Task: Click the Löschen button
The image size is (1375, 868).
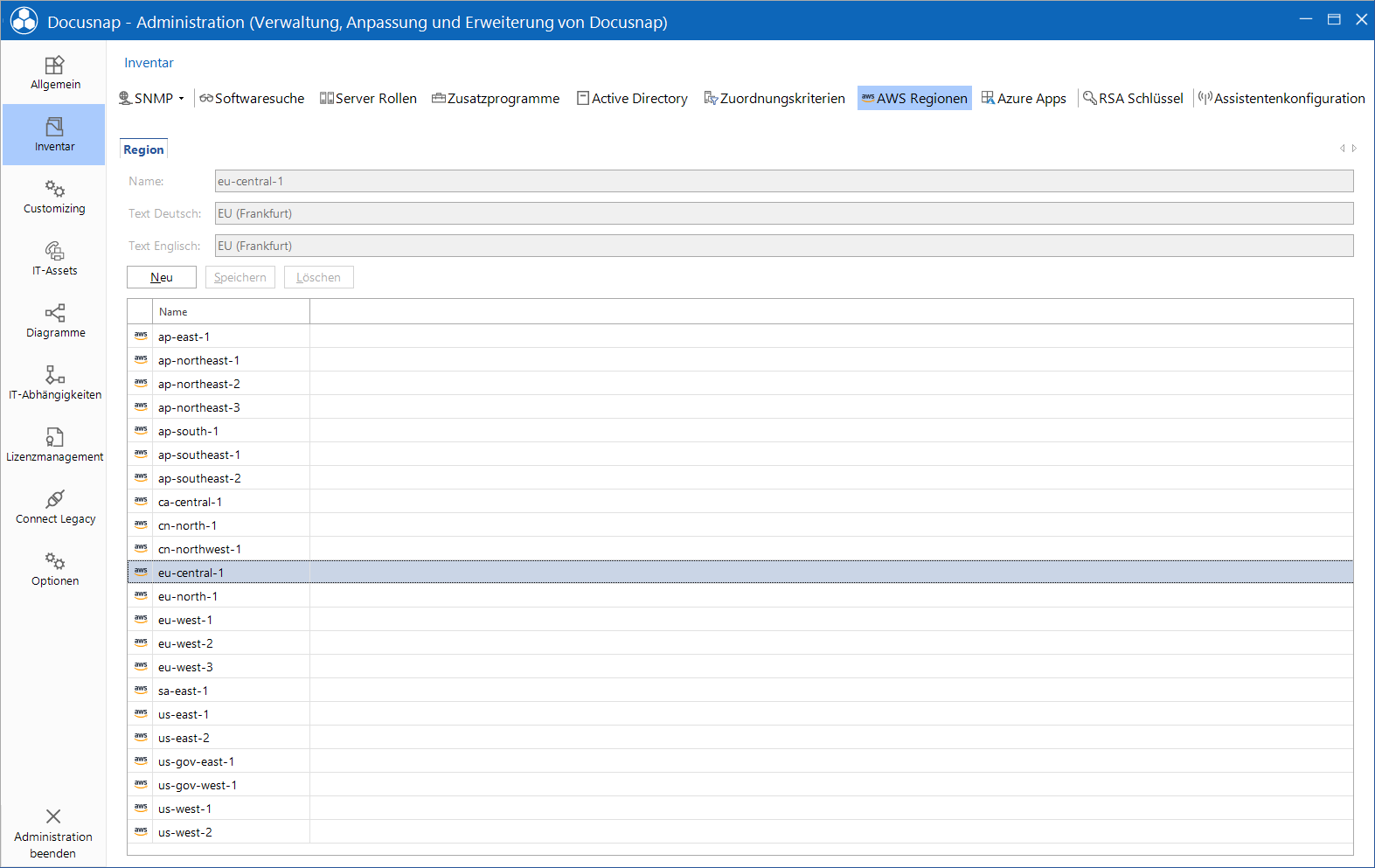Action: [319, 277]
